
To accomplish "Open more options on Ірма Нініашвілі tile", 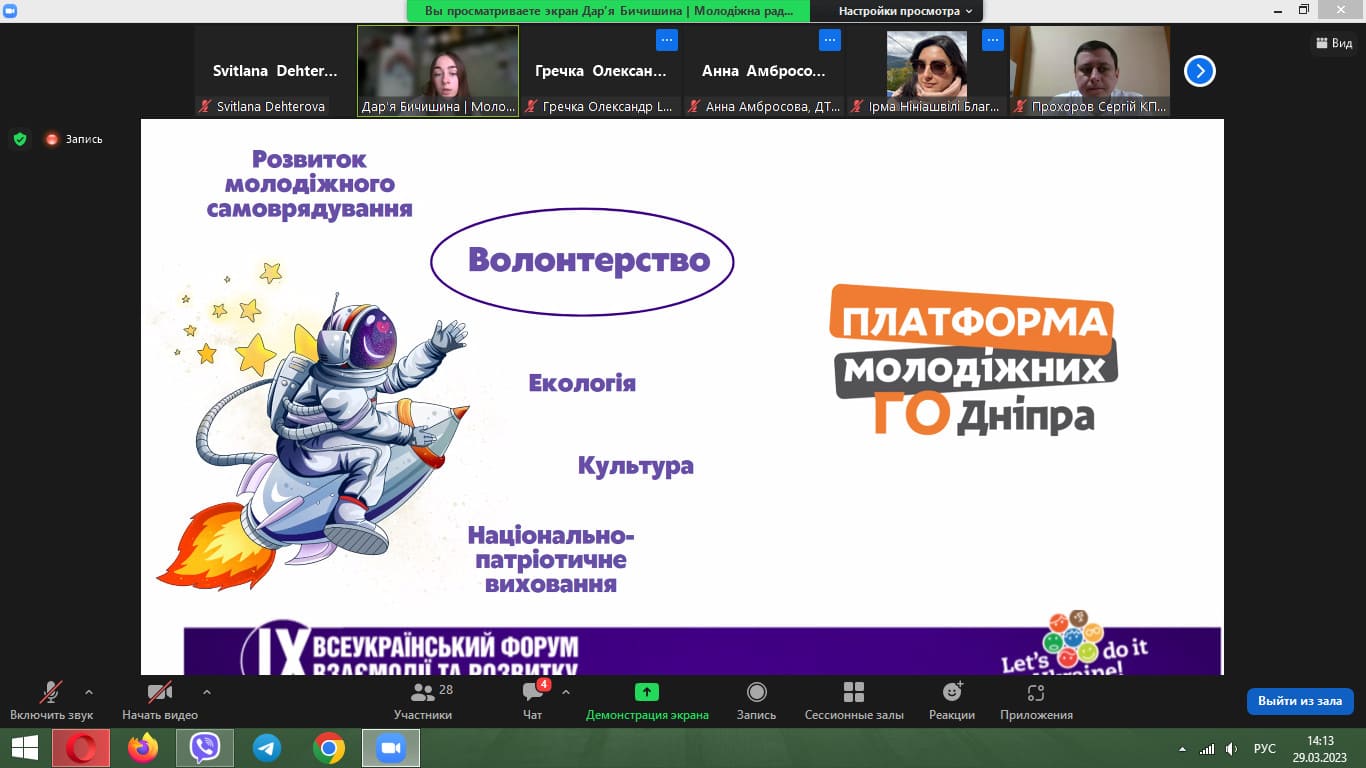I will tap(992, 40).
